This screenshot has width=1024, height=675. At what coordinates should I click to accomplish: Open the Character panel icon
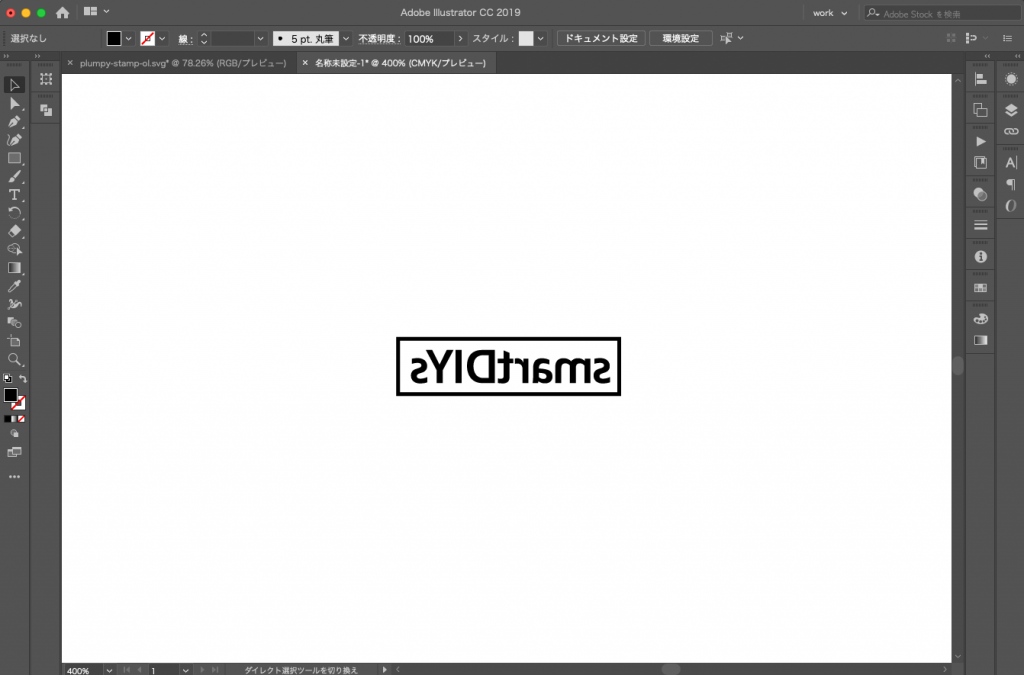coord(1011,163)
